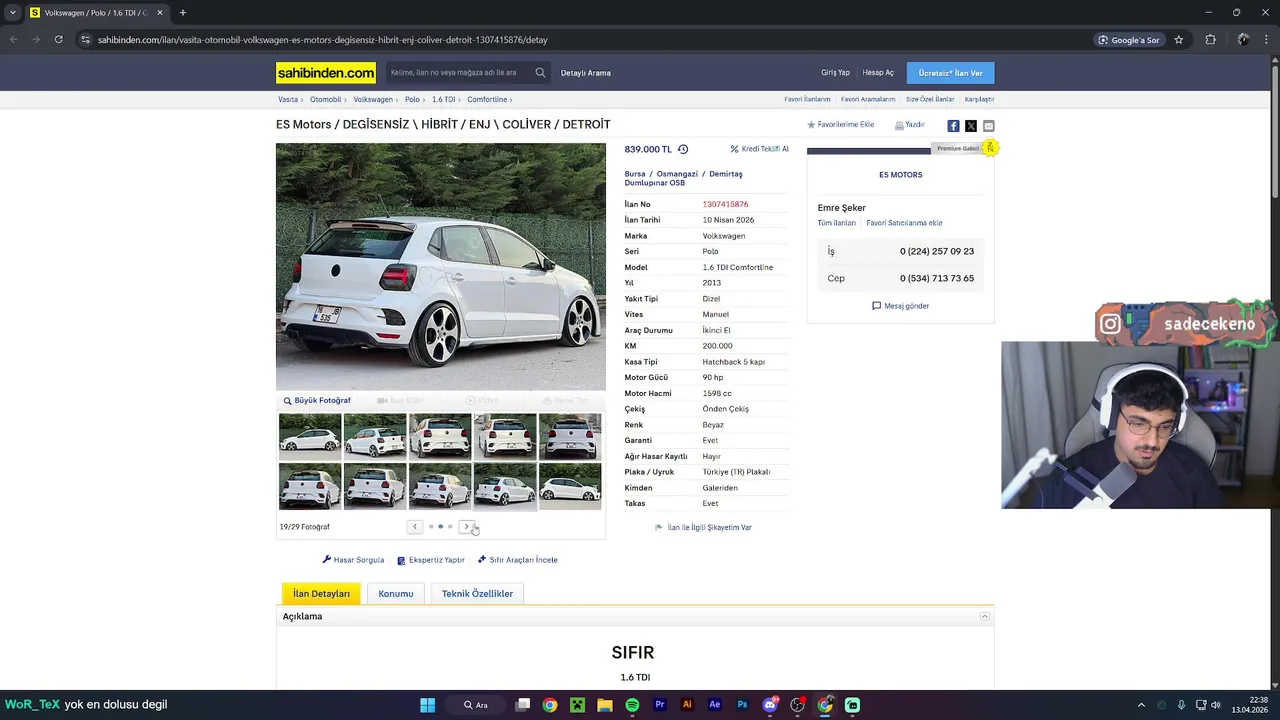The width and height of the screenshot is (1280, 720).
Task: Open the Detaylı Arama link
Action: (586, 73)
